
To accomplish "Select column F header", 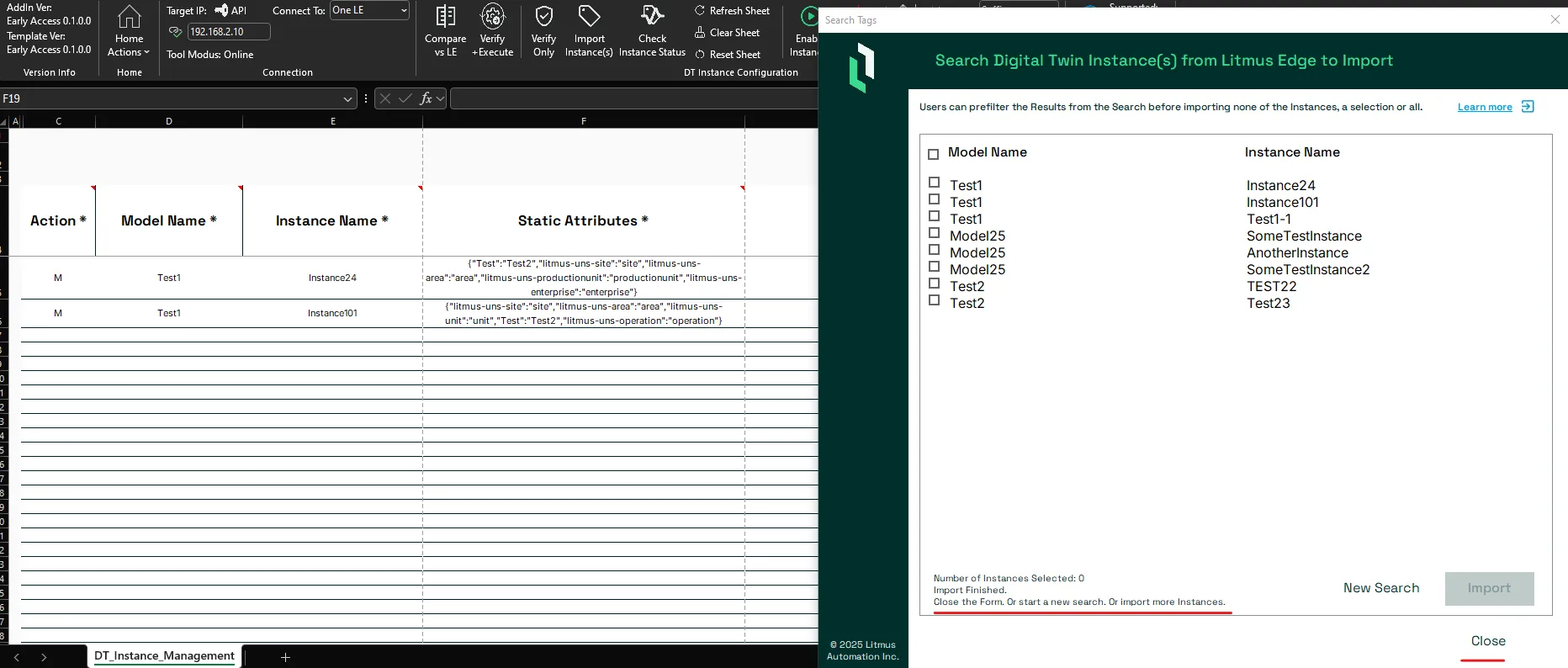I will [584, 121].
